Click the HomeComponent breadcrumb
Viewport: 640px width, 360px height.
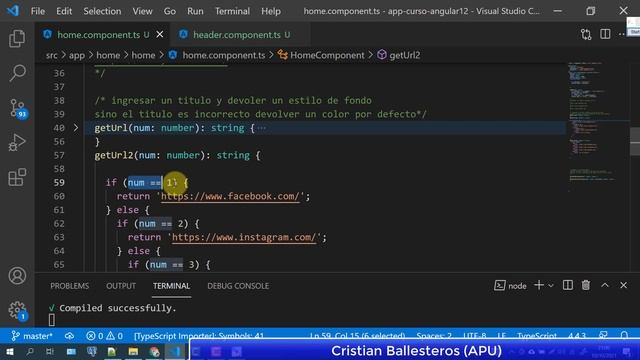coord(327,55)
